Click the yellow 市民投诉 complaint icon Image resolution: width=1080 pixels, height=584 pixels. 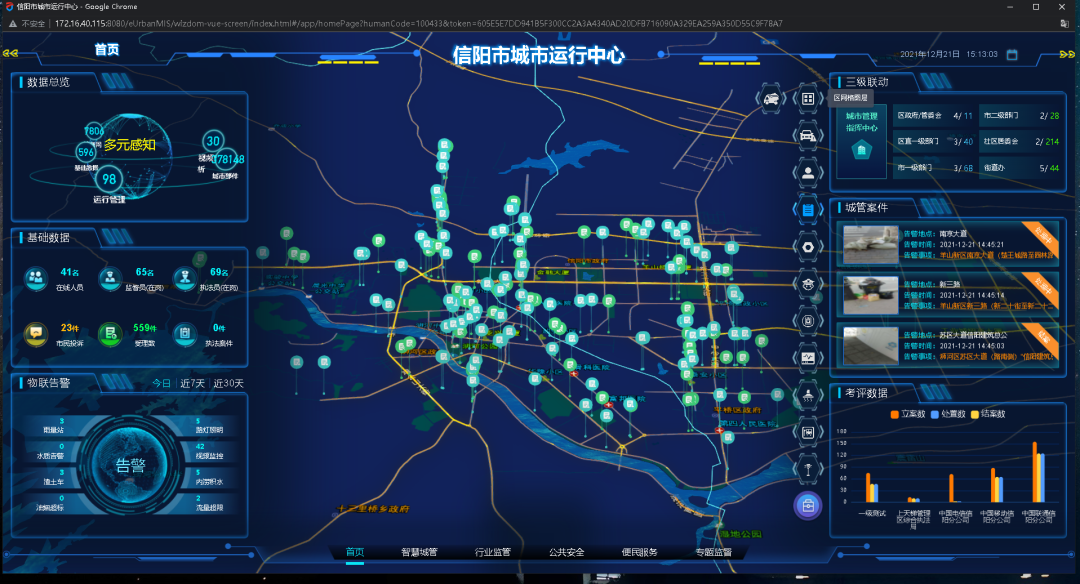tap(36, 334)
